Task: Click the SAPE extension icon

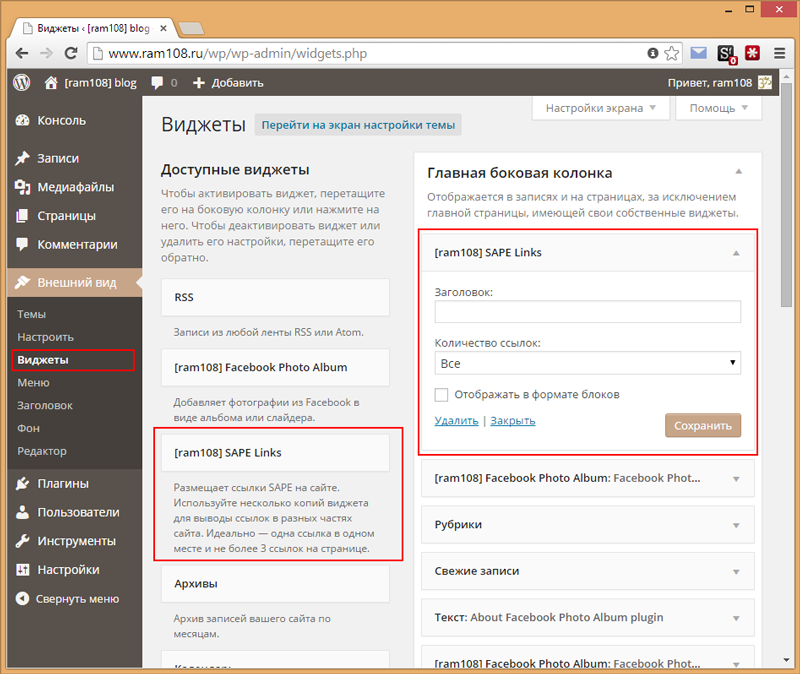Action: [726, 54]
